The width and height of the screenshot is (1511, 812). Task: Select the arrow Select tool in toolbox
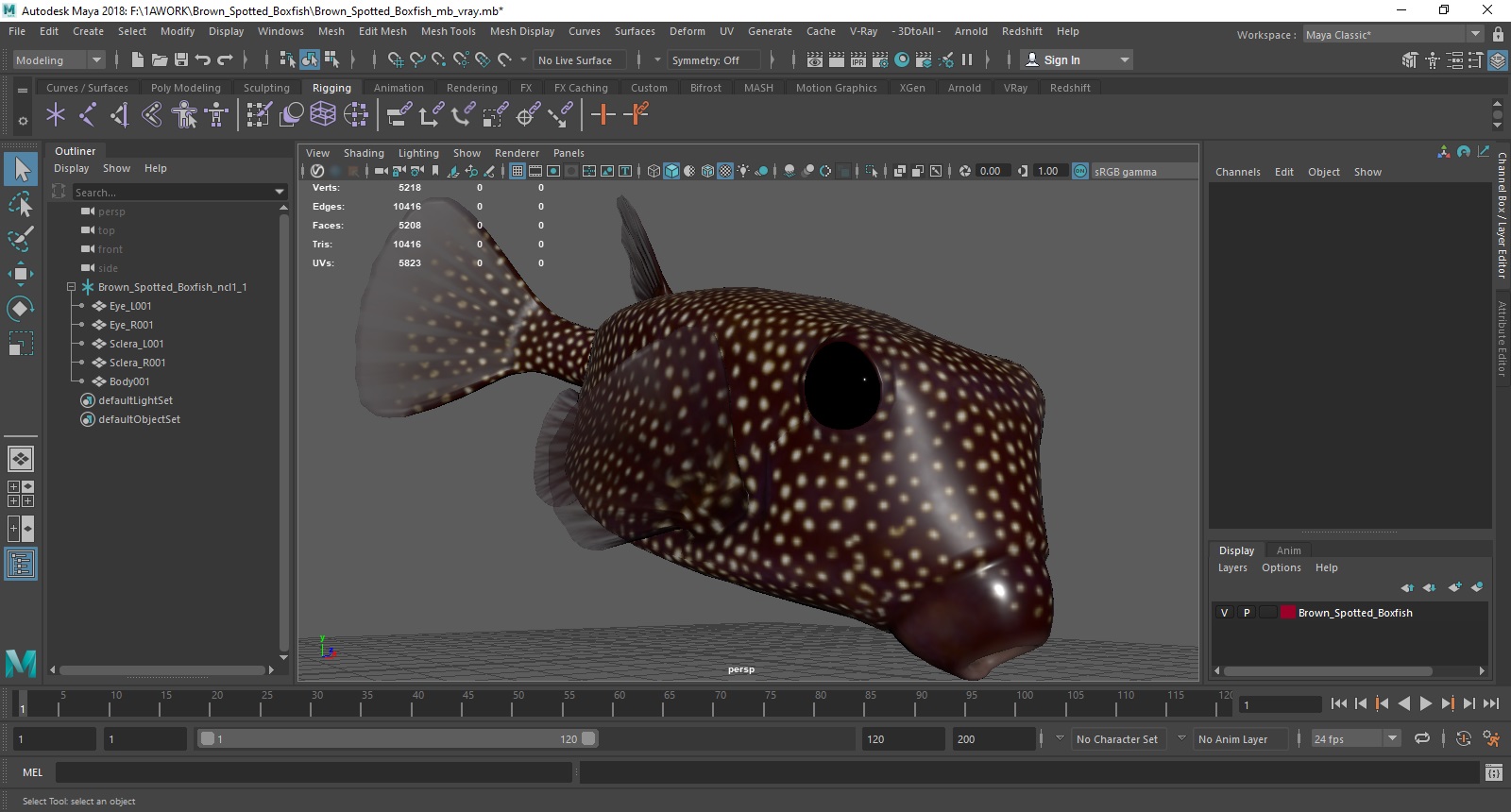click(21, 170)
